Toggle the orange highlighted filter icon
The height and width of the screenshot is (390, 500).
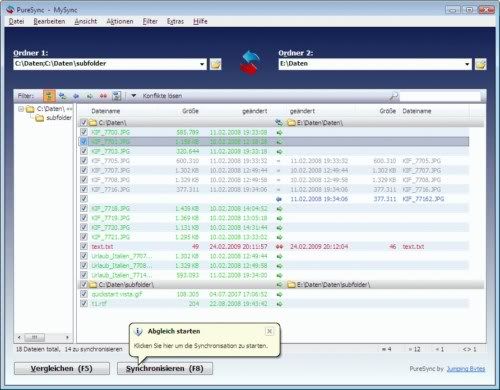(49, 96)
